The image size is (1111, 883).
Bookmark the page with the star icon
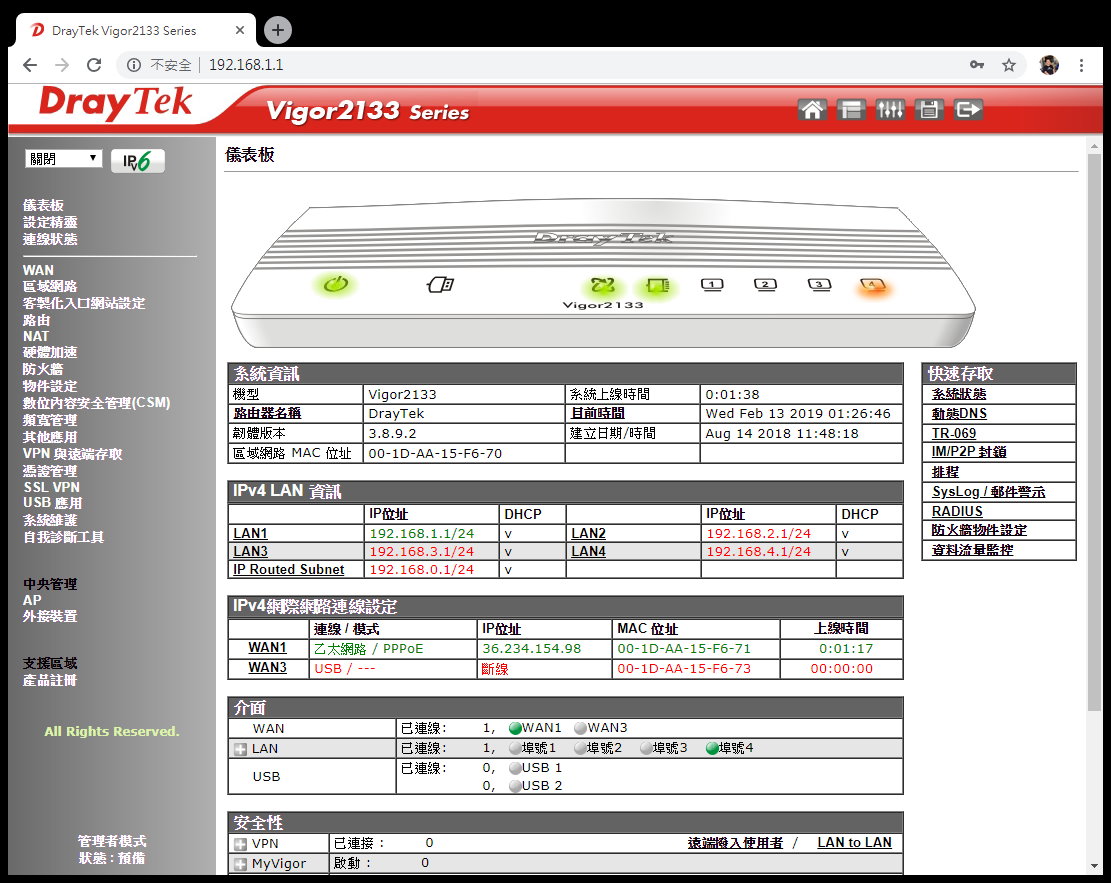1009,65
